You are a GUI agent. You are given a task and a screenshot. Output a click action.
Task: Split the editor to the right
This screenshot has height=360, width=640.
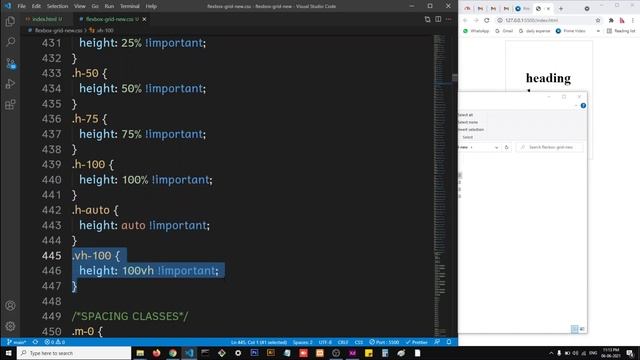438,19
